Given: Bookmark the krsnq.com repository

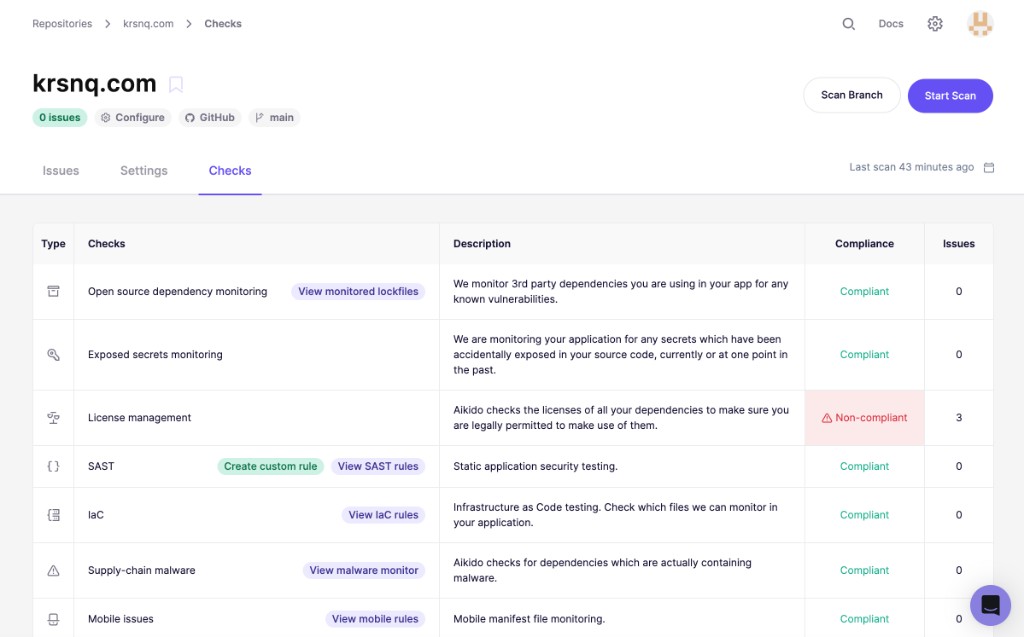Looking at the screenshot, I should point(176,84).
